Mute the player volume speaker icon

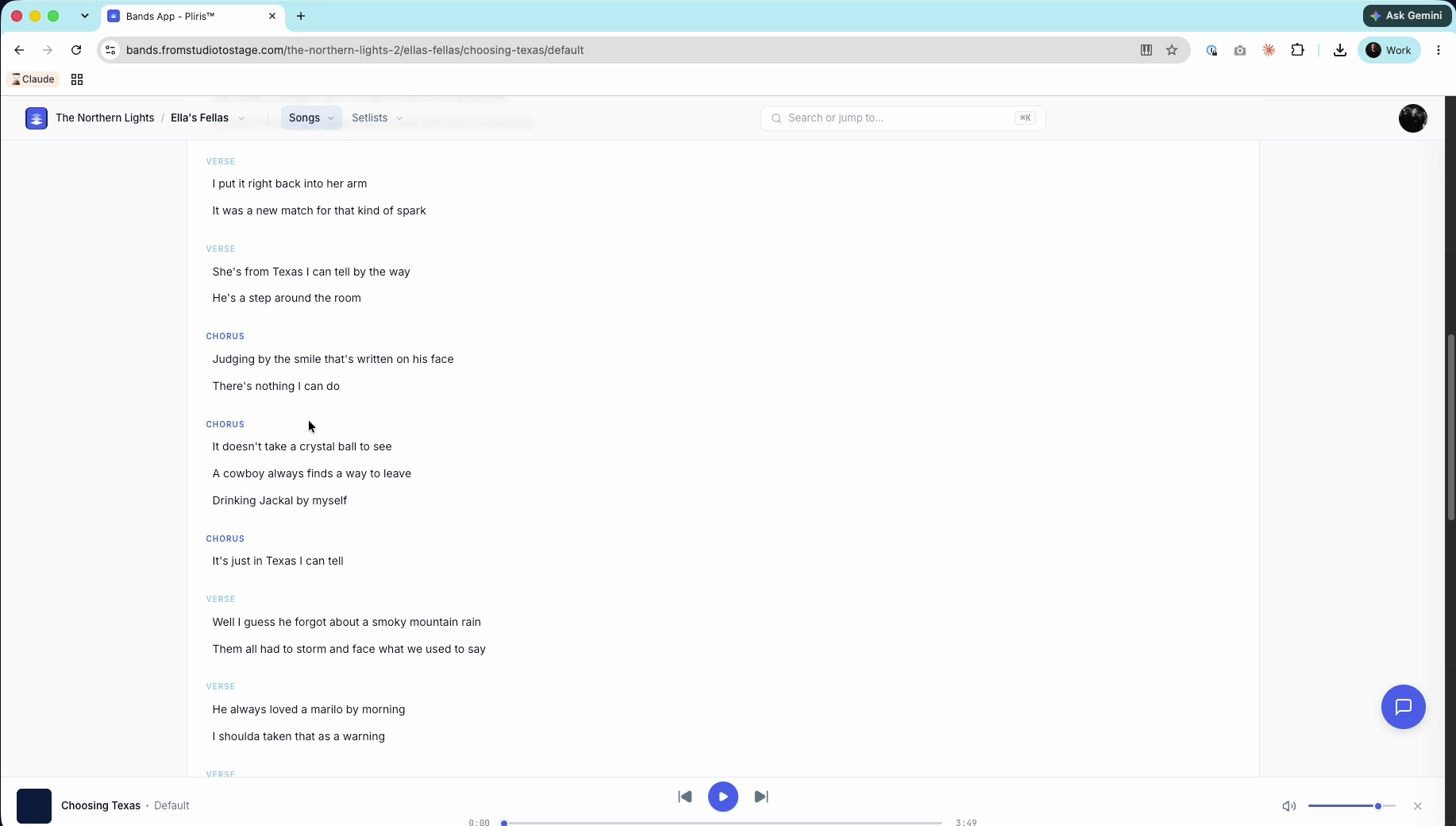click(x=1288, y=805)
